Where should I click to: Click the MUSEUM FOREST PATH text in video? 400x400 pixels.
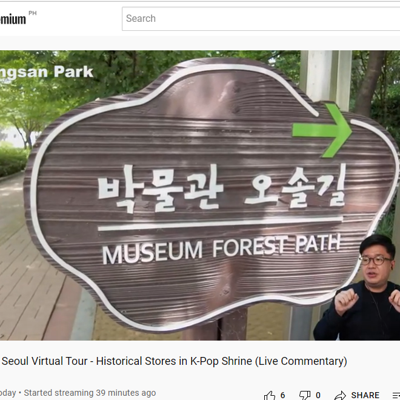pos(221,249)
